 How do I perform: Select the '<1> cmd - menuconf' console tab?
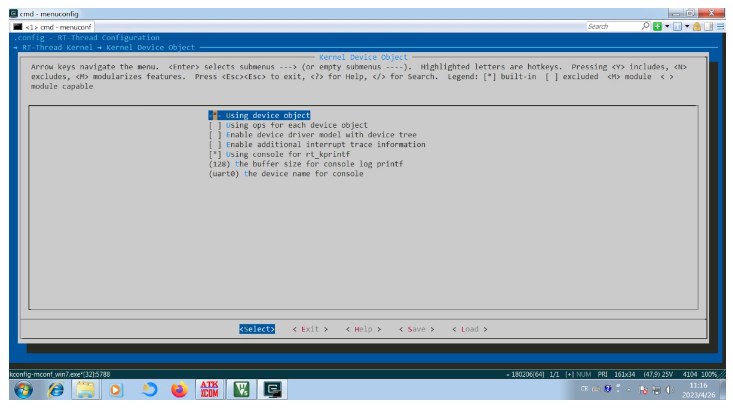point(52,27)
